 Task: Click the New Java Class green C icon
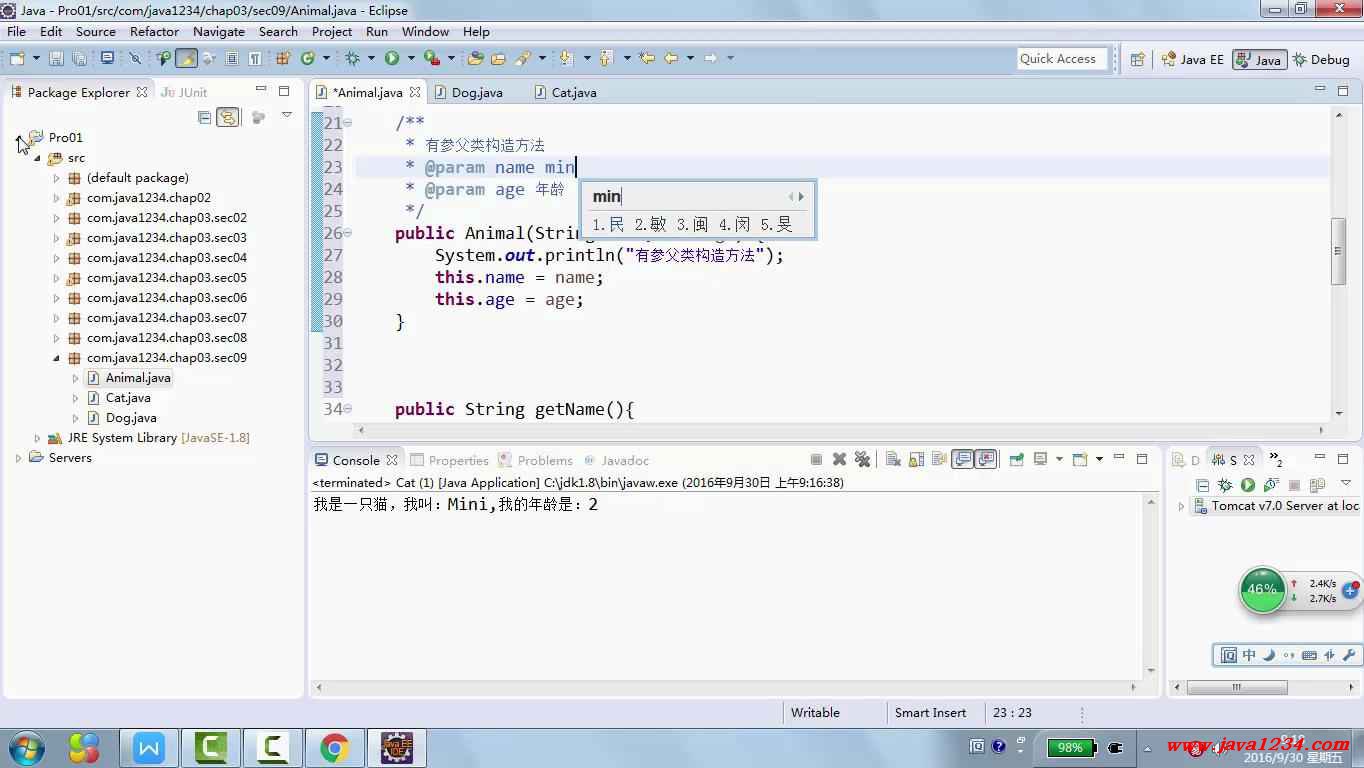coord(309,59)
